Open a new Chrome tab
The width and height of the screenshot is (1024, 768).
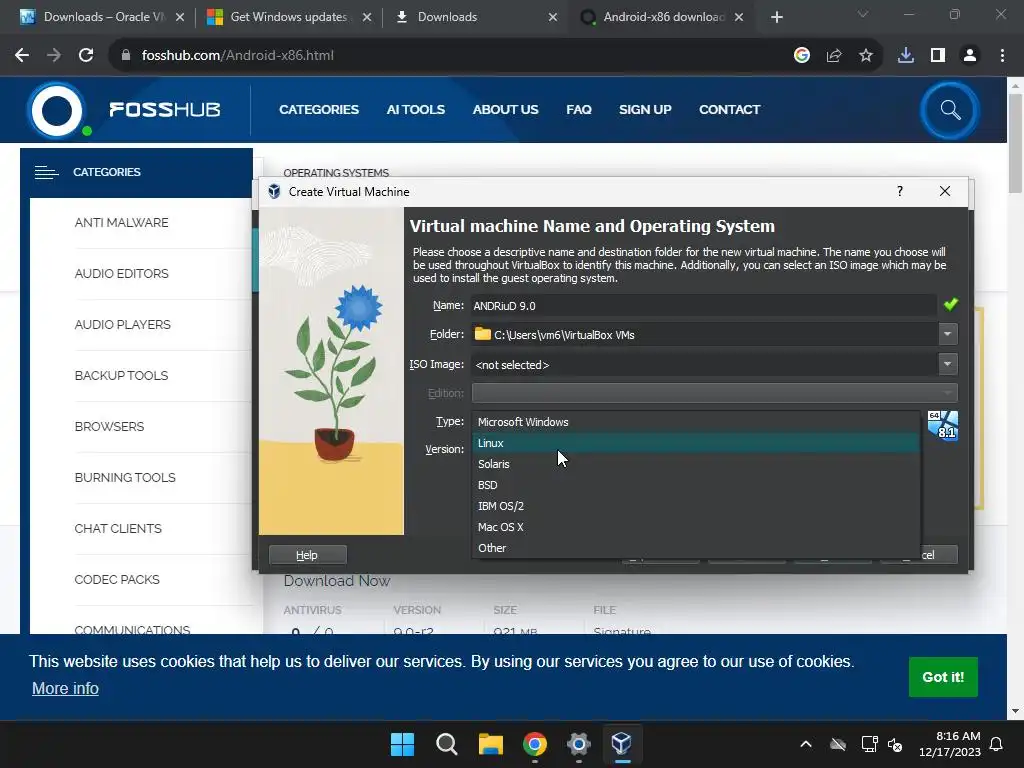(776, 17)
